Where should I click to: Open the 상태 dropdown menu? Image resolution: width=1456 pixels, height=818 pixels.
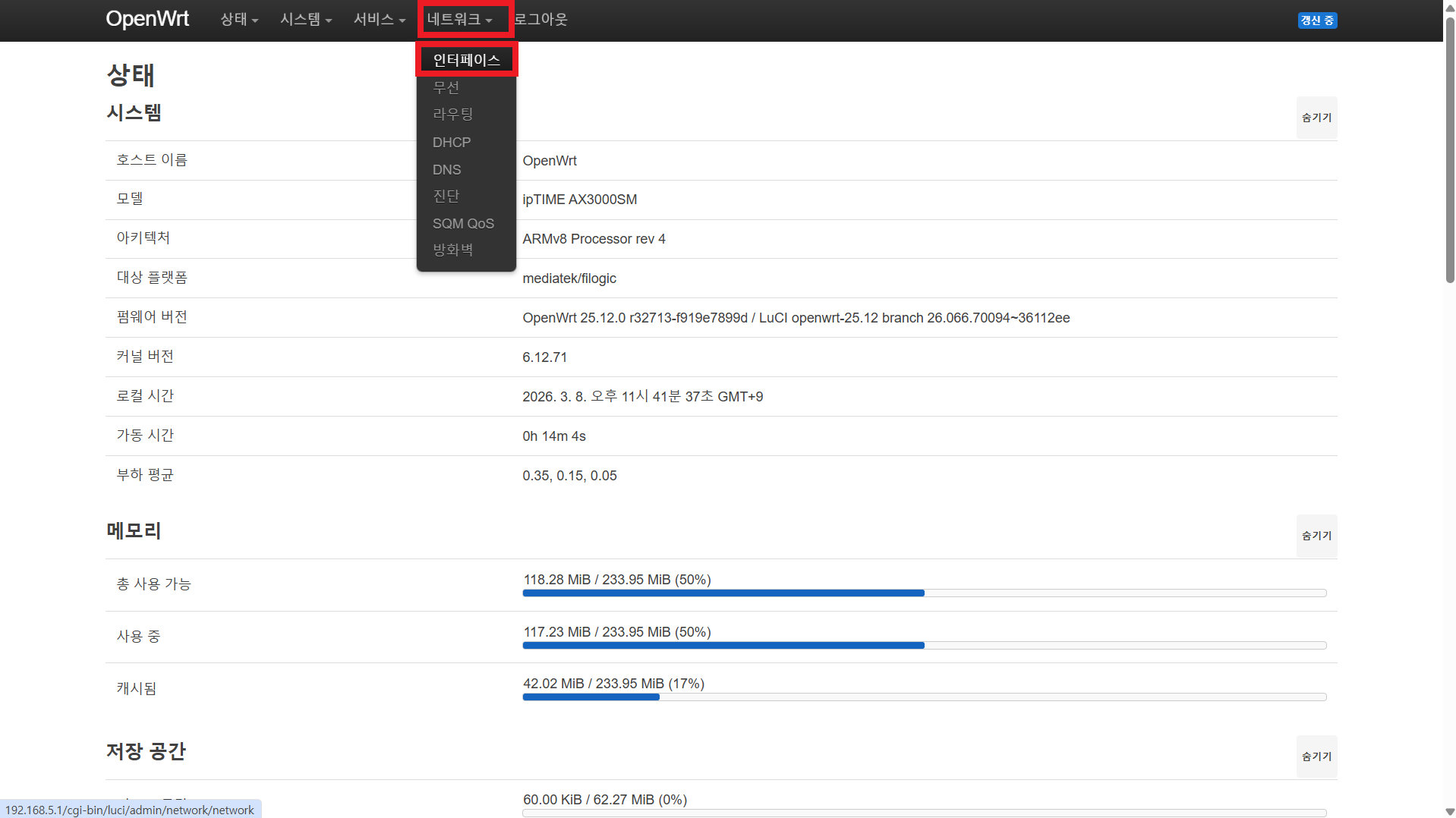239,20
